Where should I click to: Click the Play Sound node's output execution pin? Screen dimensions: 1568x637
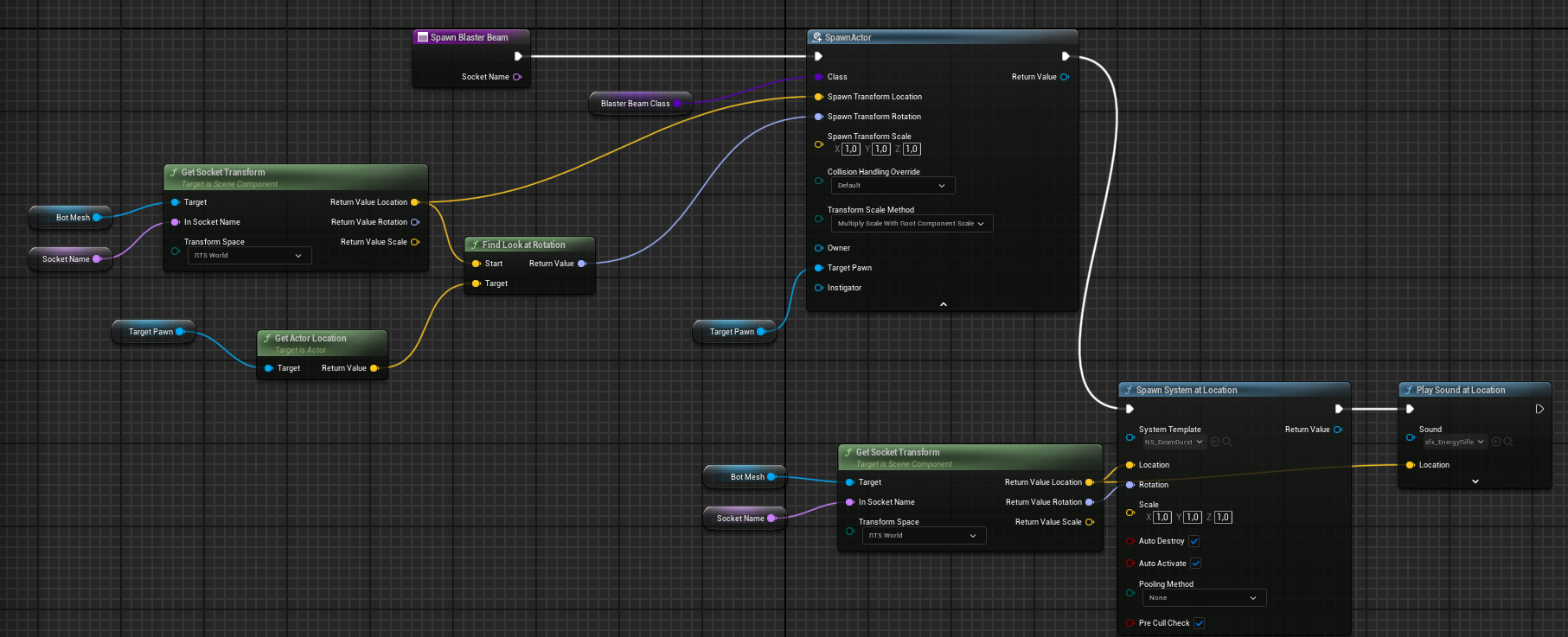pyautogui.click(x=1539, y=409)
